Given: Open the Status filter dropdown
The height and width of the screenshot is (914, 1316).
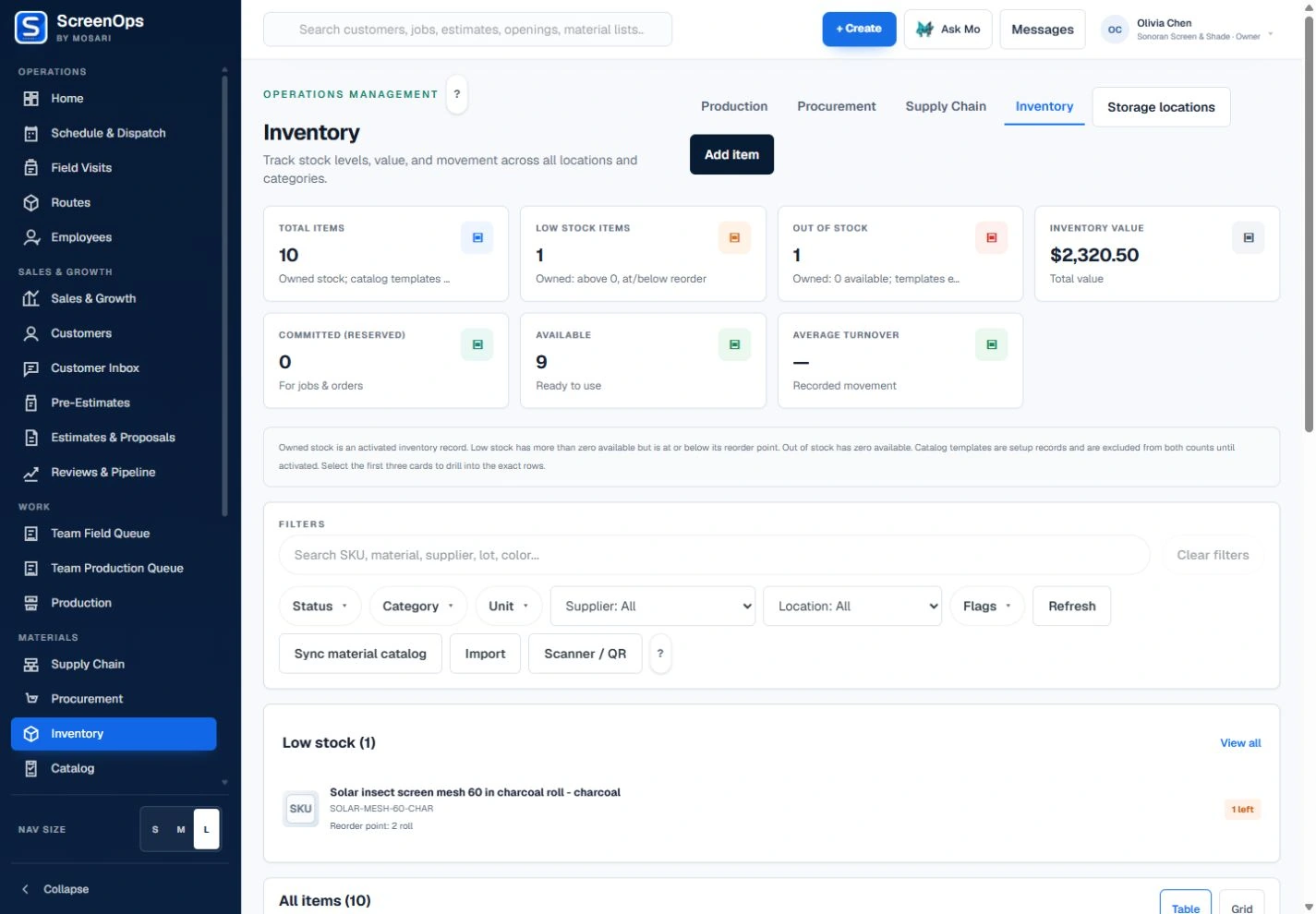Looking at the screenshot, I should click(320, 607).
